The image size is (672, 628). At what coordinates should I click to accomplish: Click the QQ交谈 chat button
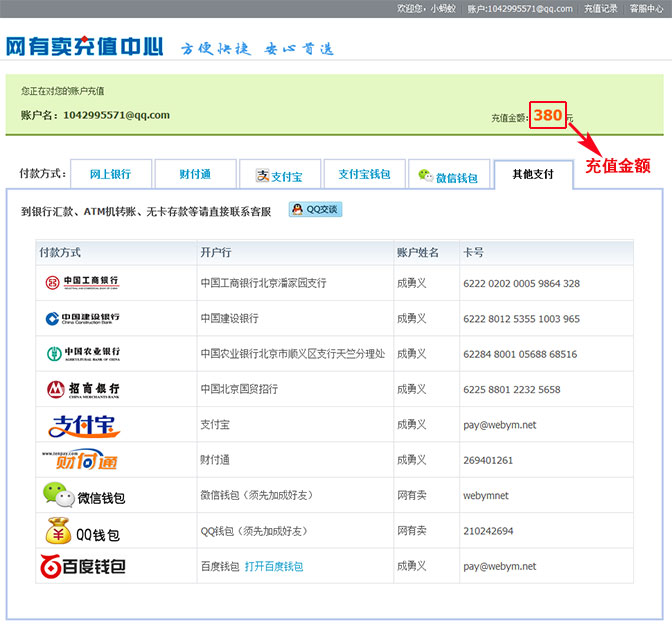point(315,210)
